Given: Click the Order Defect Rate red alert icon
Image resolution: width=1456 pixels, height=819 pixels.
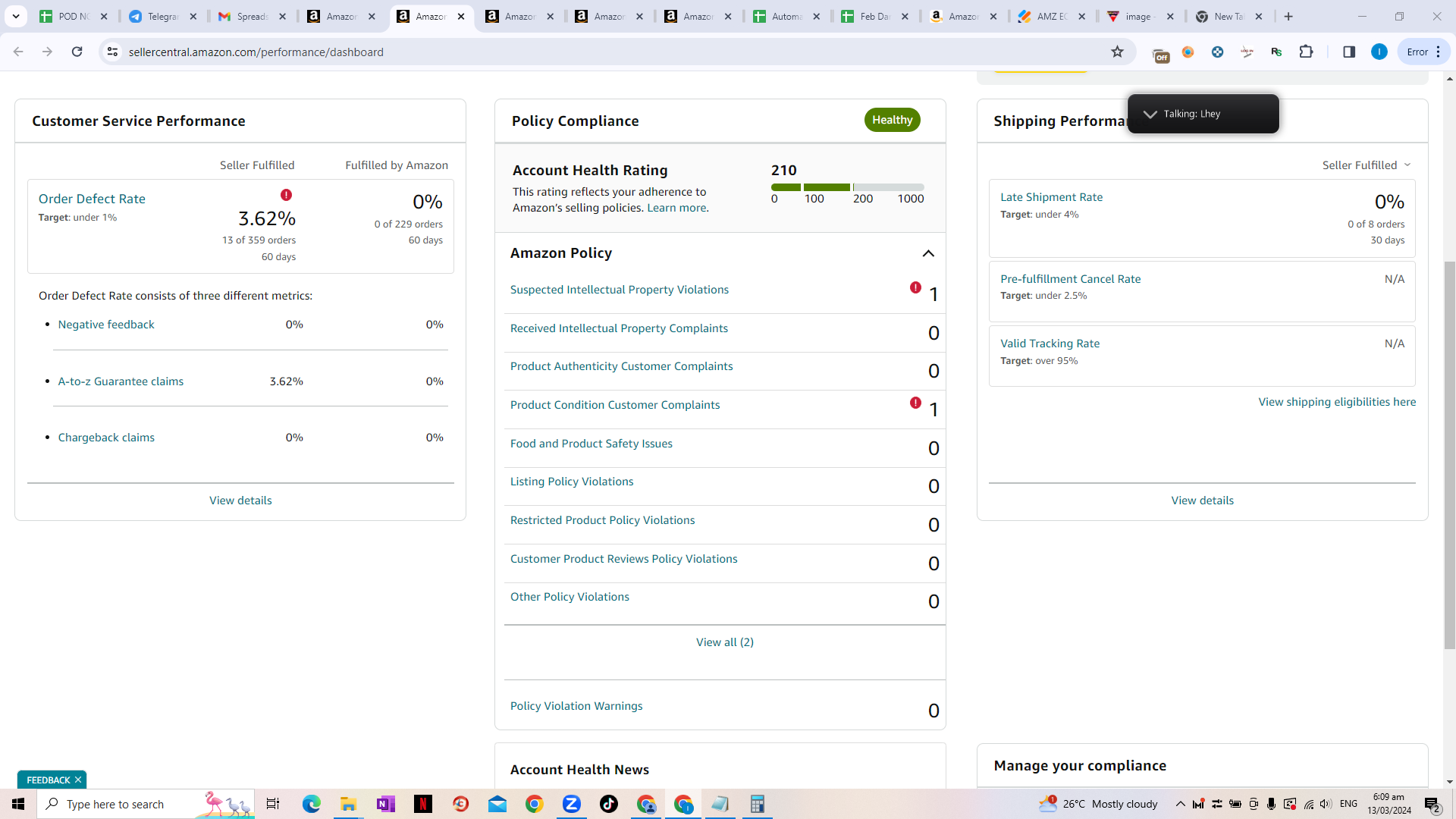Looking at the screenshot, I should 286,195.
